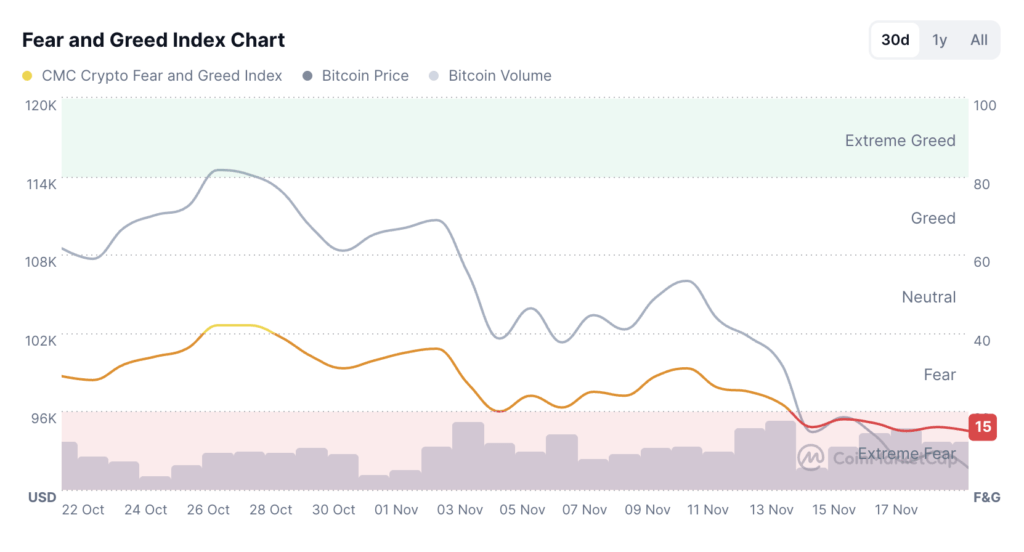The image size is (1024, 552).
Task: Click the Neutral zone label
Action: [x=928, y=297]
